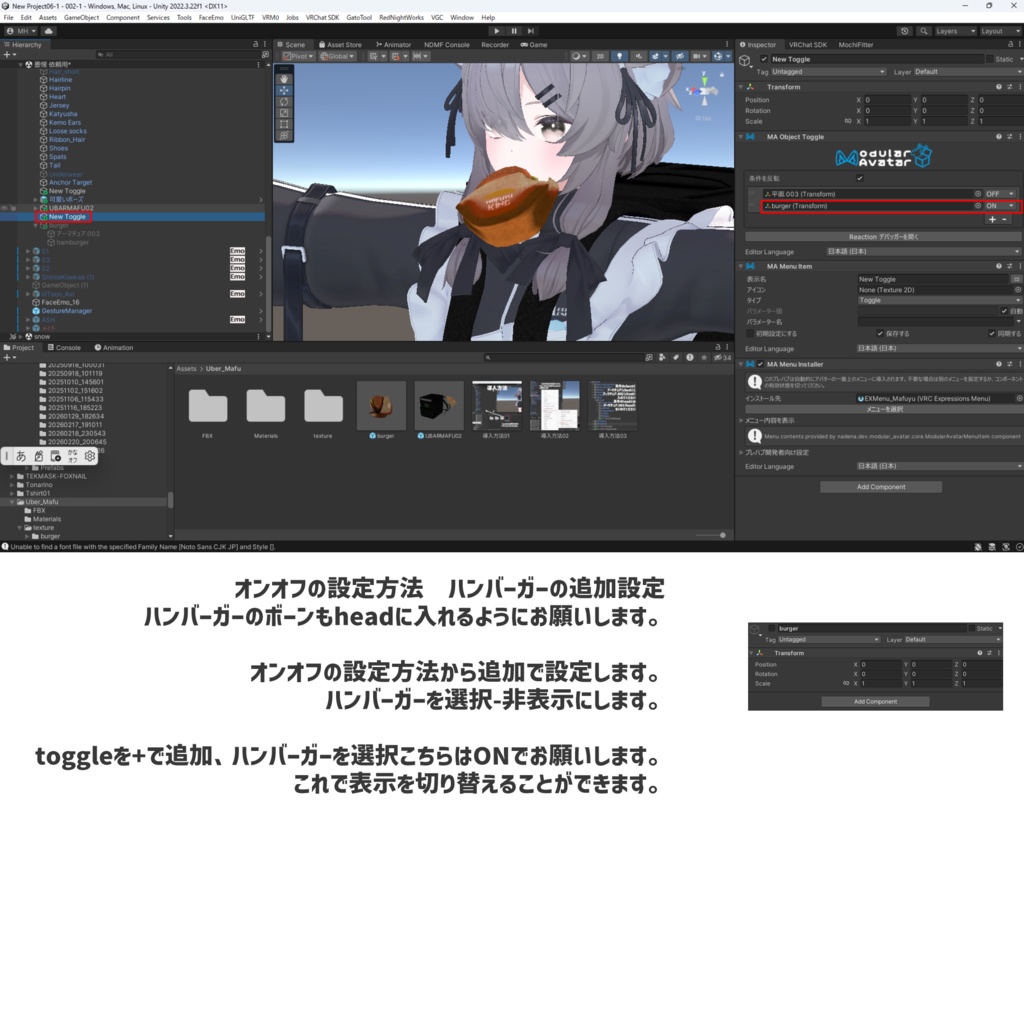The height and width of the screenshot is (1024, 1024).
Task: Click + to add an Object Toggle entry
Action: click(x=993, y=220)
